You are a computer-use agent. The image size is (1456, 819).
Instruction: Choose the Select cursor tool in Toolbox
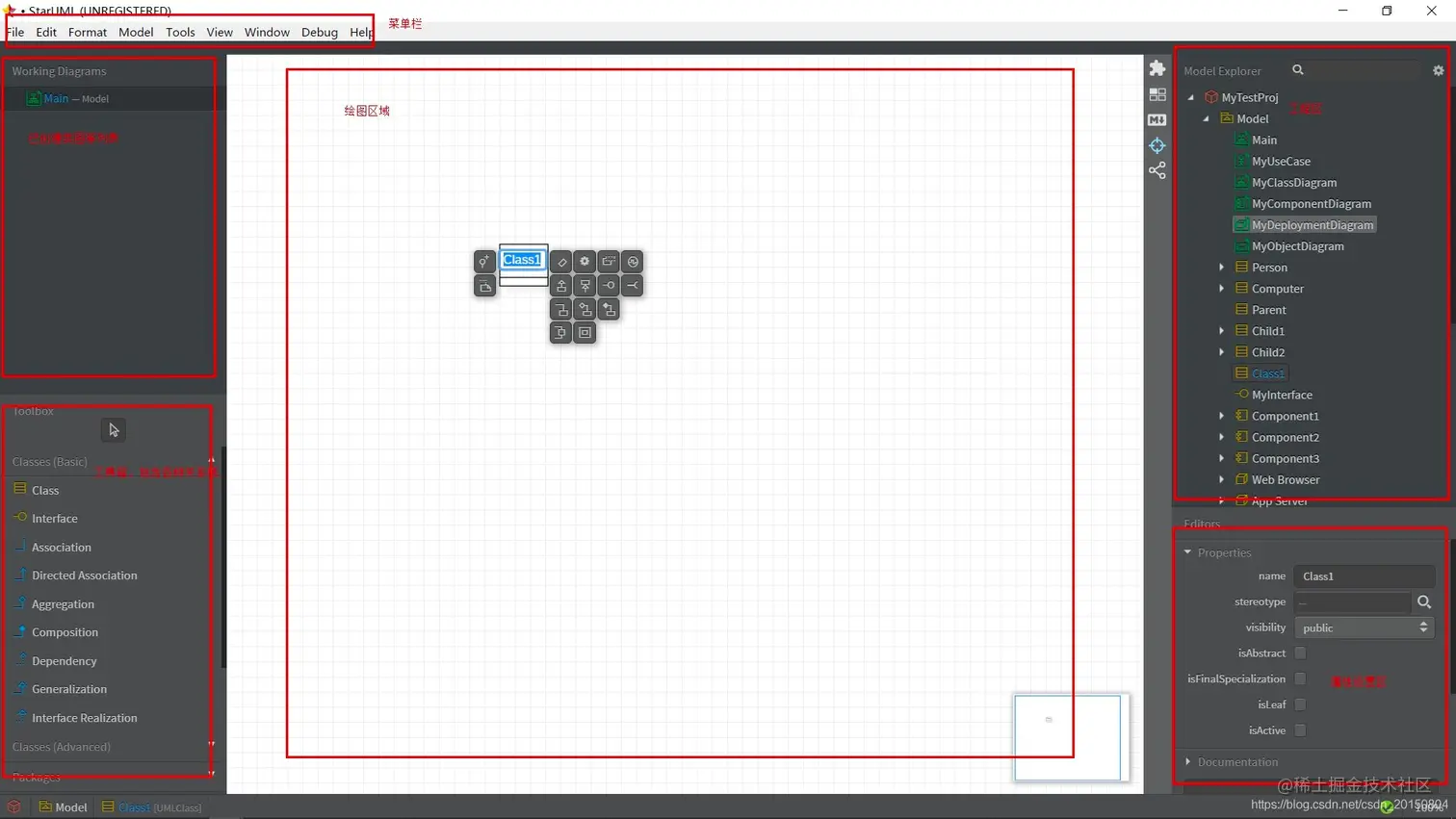click(x=114, y=430)
